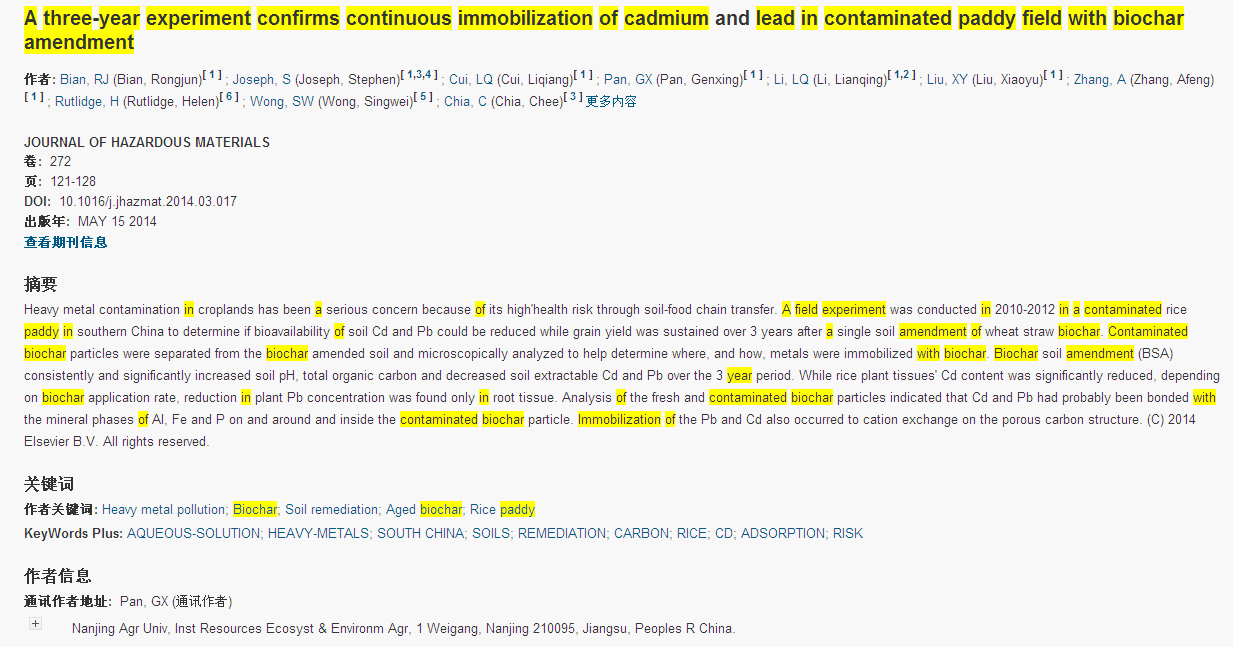Open author link Liu, XY

tap(946, 80)
